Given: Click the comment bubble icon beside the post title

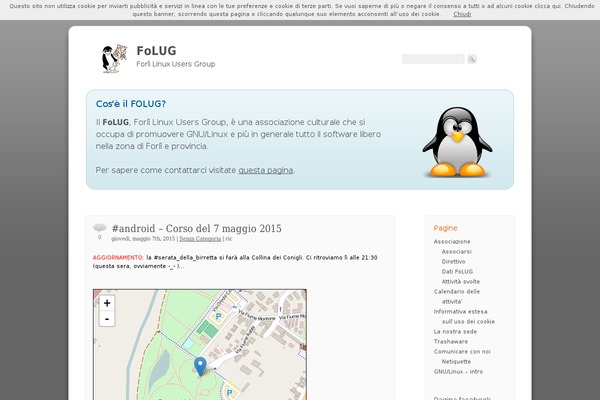Looking at the screenshot, I should tap(99, 228).
